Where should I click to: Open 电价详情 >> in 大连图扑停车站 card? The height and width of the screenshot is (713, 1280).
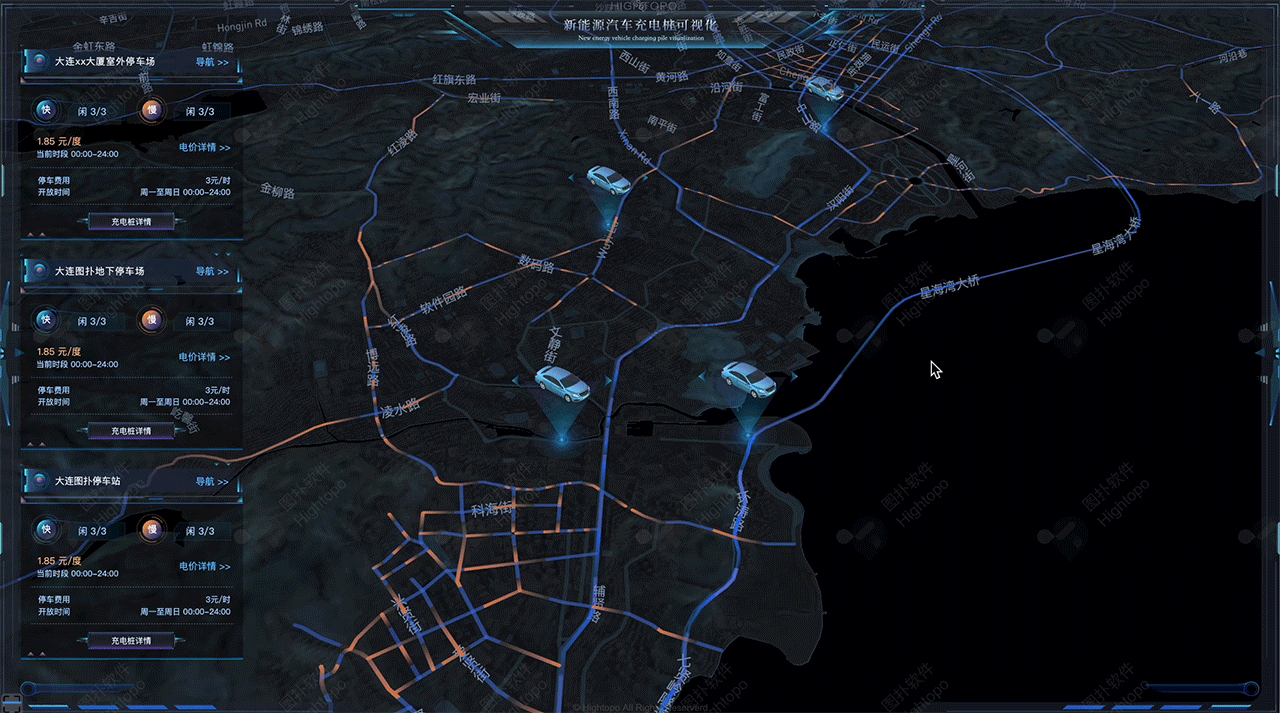tap(204, 567)
